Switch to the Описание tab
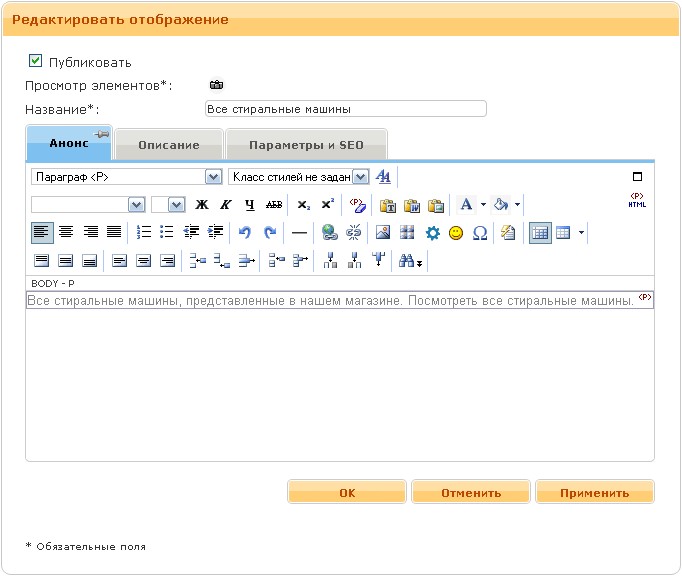The height and width of the screenshot is (577, 682). (x=168, y=145)
